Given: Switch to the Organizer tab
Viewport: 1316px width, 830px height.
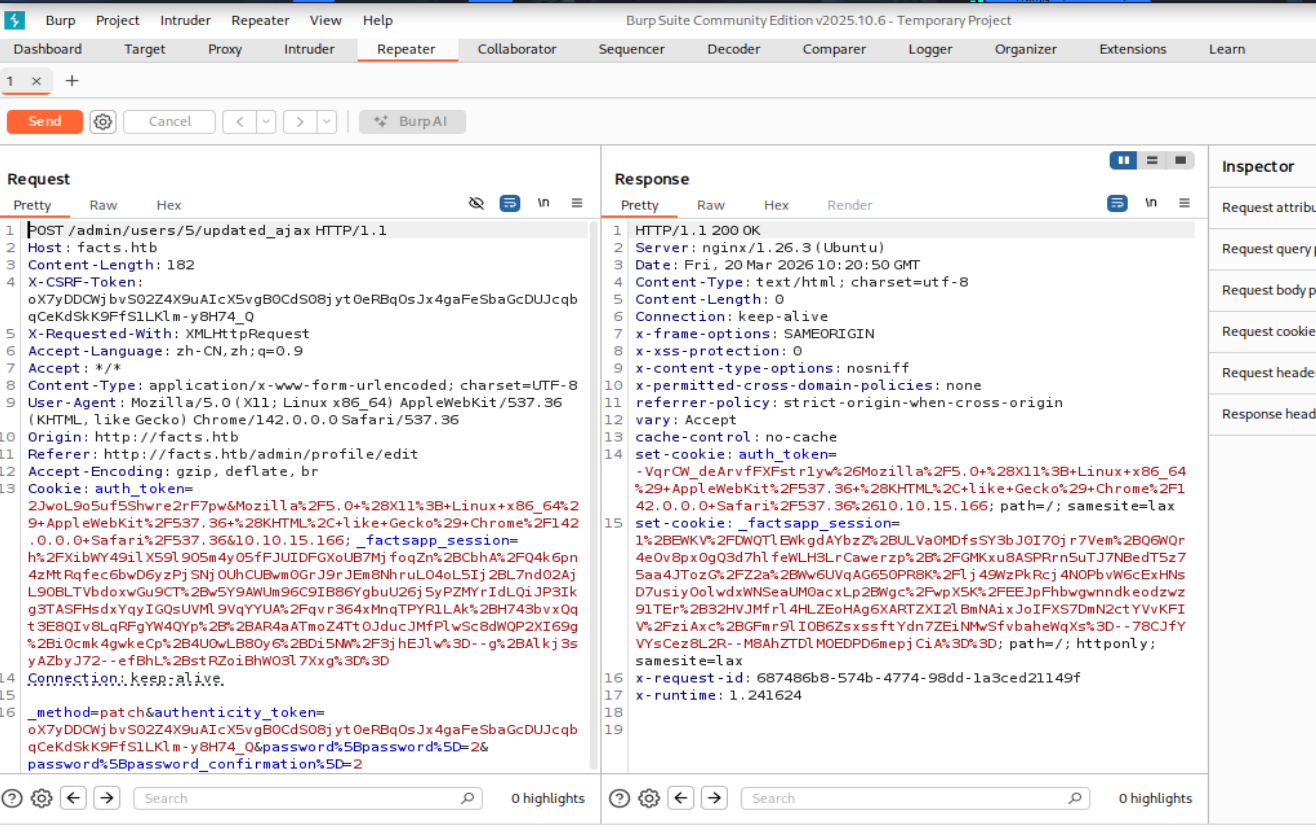Looking at the screenshot, I should 1026,49.
